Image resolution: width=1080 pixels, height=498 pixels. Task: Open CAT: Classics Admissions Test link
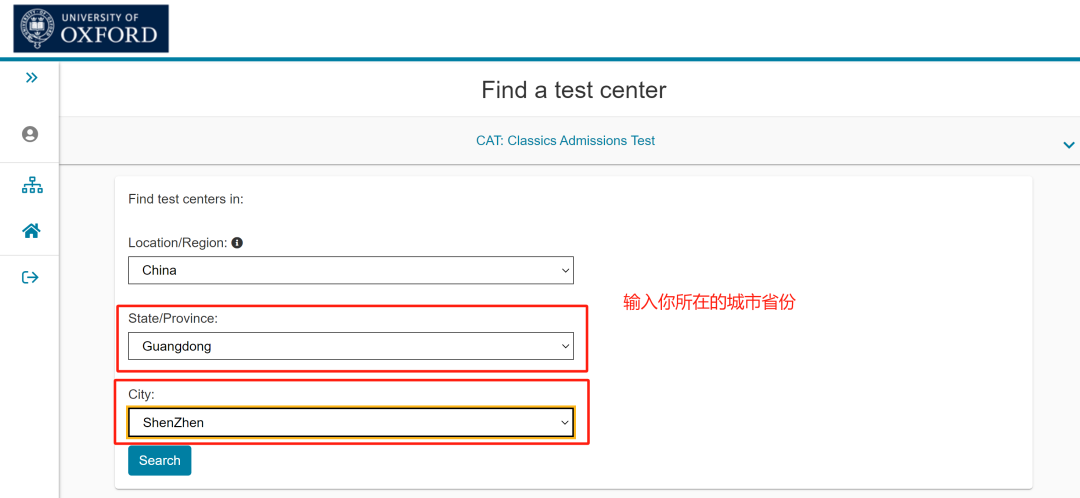[565, 141]
